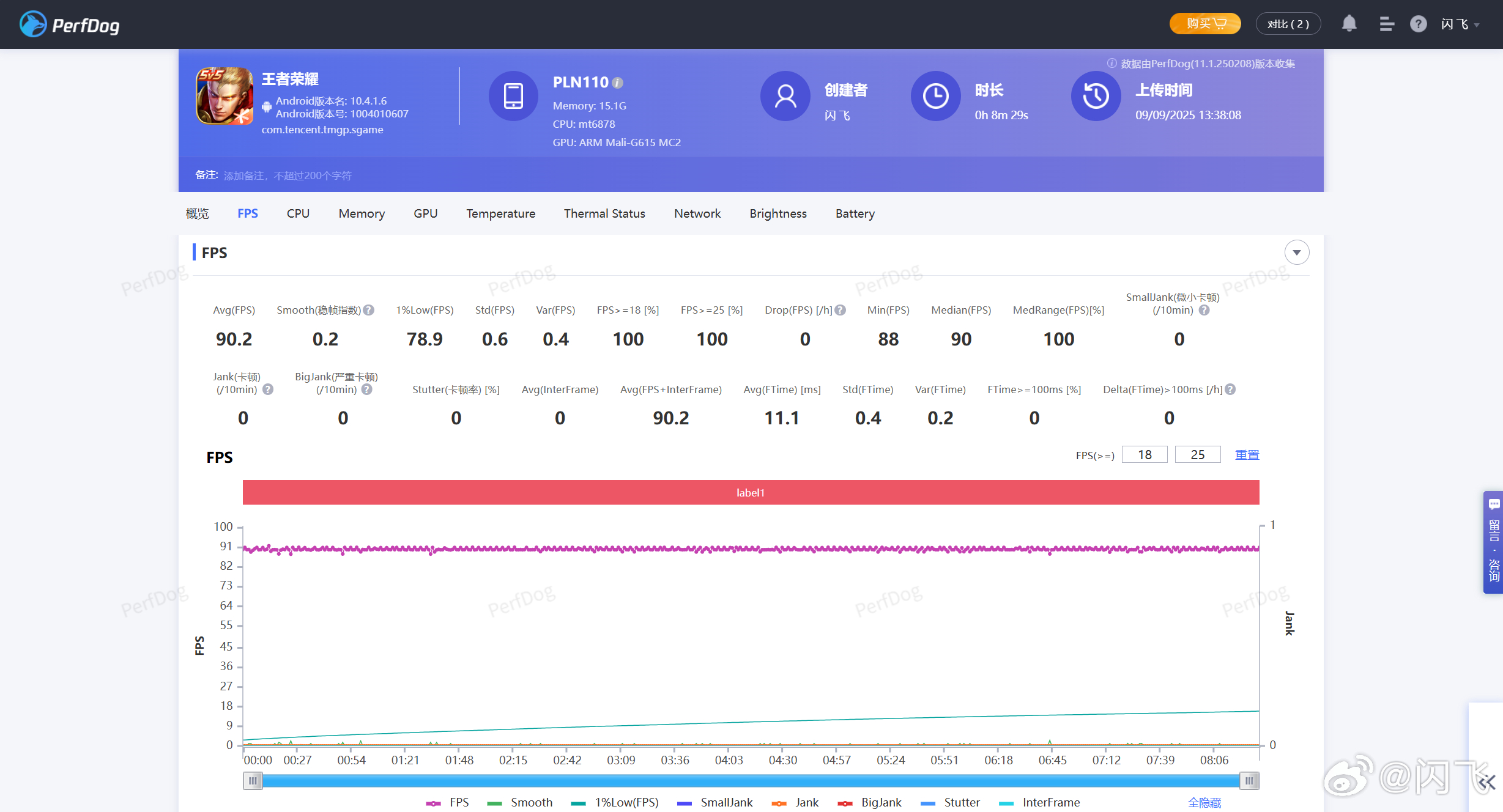Click the Avg(FTime) value 11.1
This screenshot has height=812, width=1503.
782,418
